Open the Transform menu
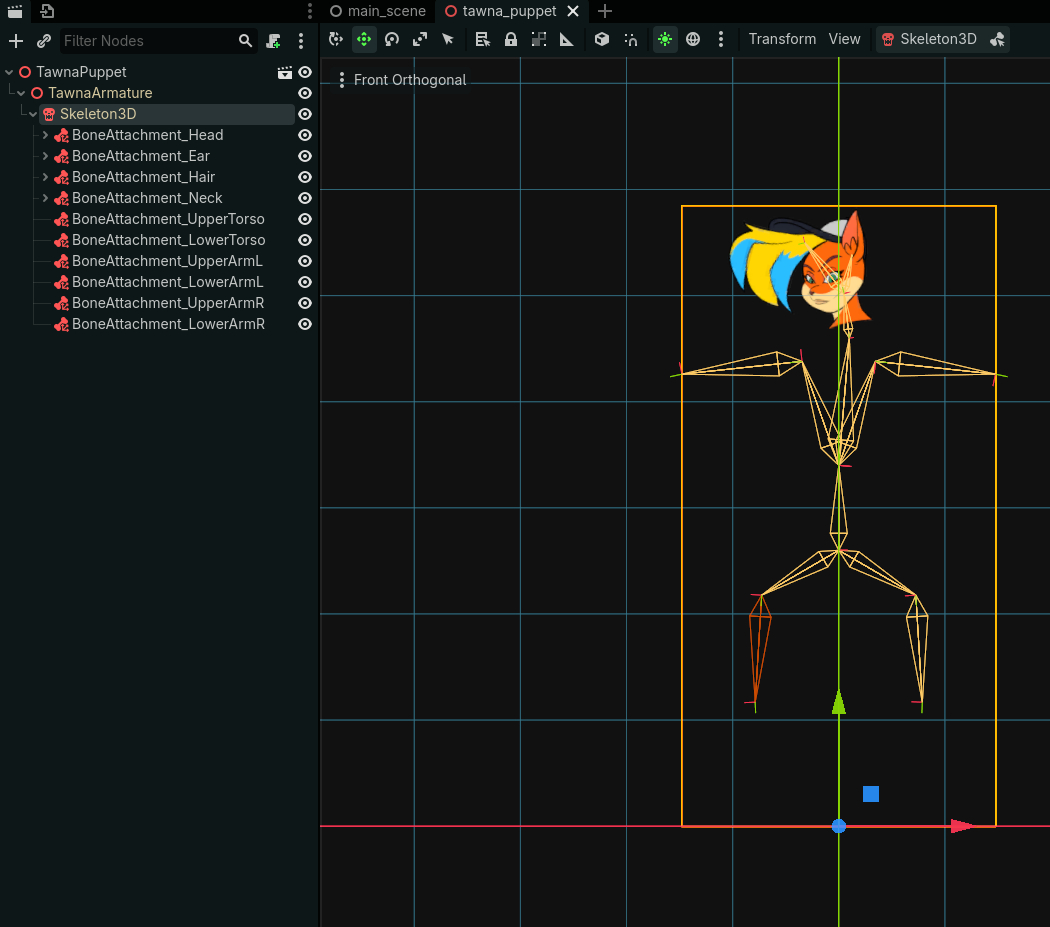This screenshot has width=1050, height=927. pos(782,39)
